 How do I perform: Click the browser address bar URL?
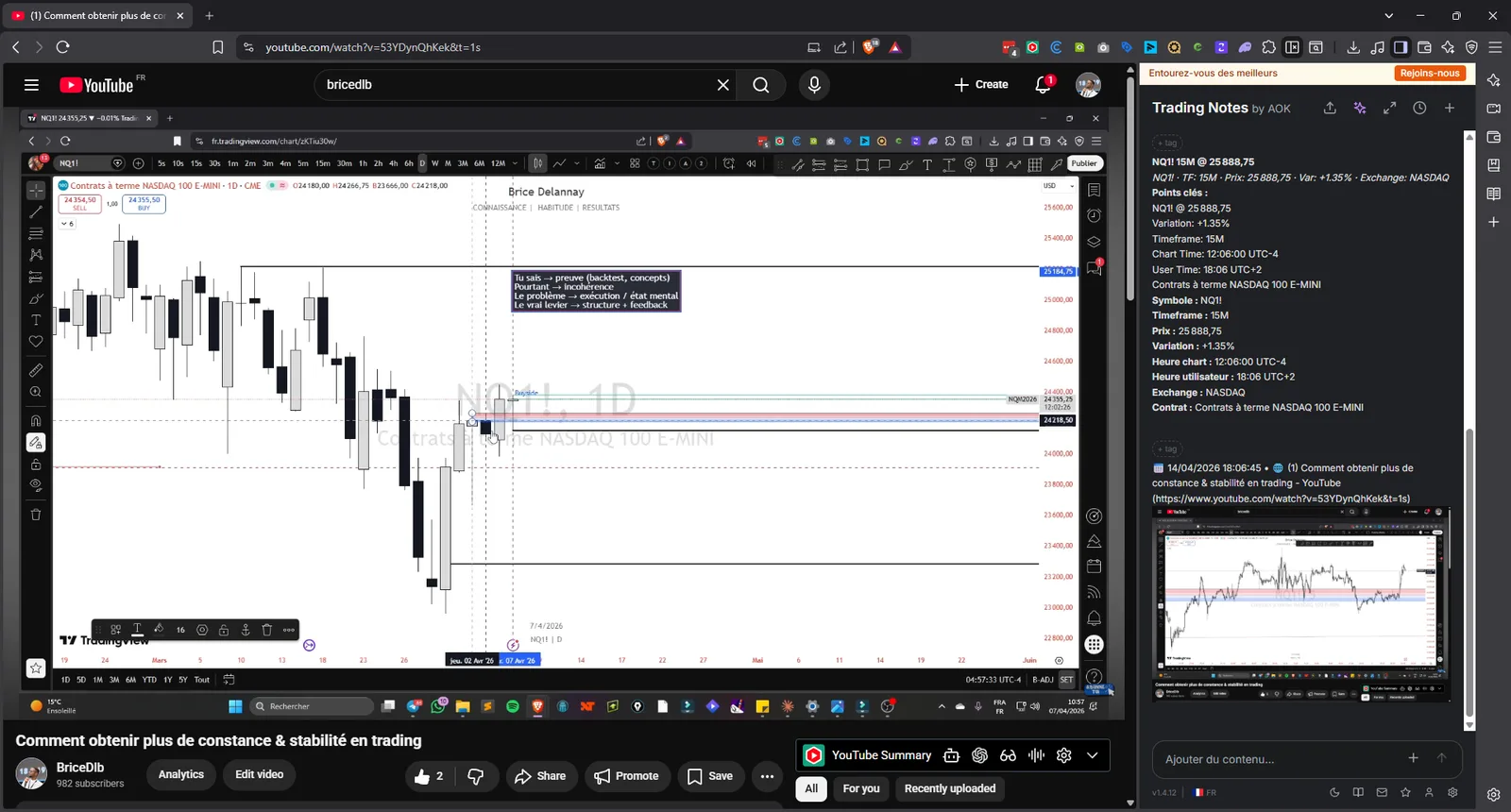pos(373,47)
